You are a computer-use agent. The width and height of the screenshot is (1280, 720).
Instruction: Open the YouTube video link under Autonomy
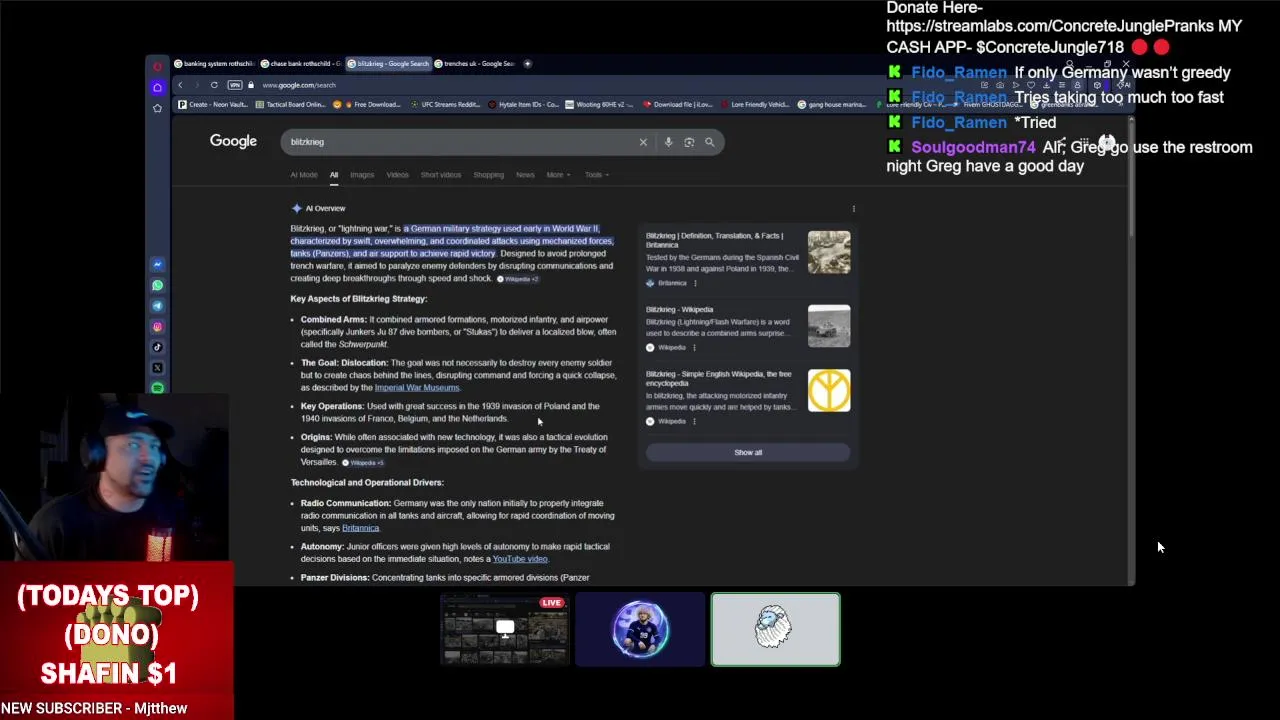click(x=520, y=559)
